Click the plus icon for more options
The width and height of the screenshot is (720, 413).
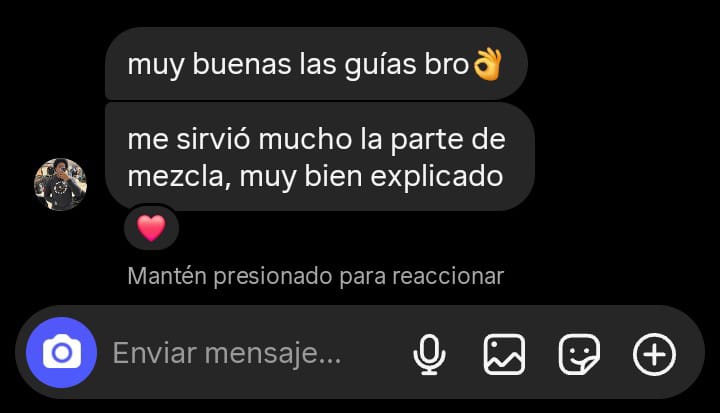point(654,354)
